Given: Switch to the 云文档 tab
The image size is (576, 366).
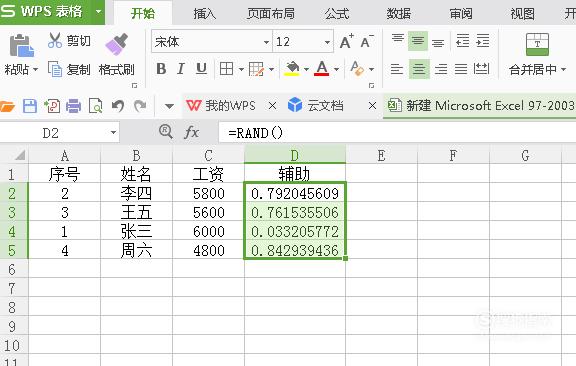Looking at the screenshot, I should [x=316, y=106].
